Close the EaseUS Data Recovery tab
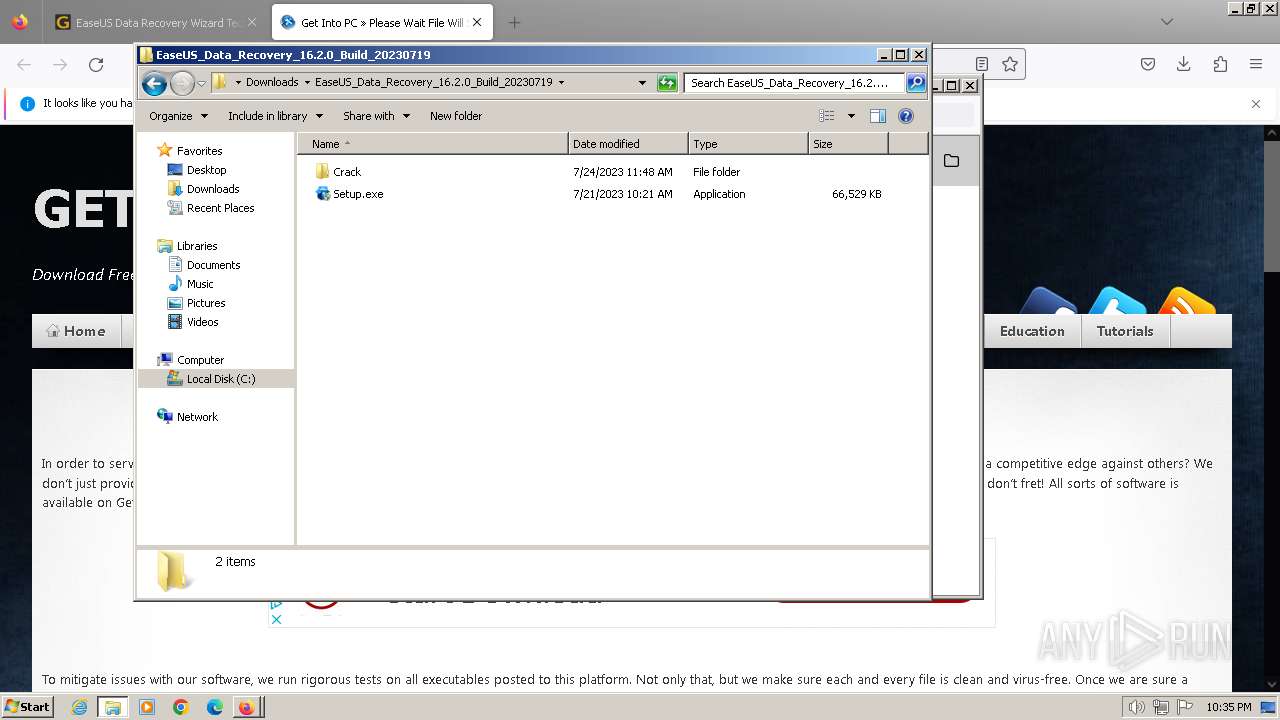Screen dimensions: 1280x720 pos(251,22)
